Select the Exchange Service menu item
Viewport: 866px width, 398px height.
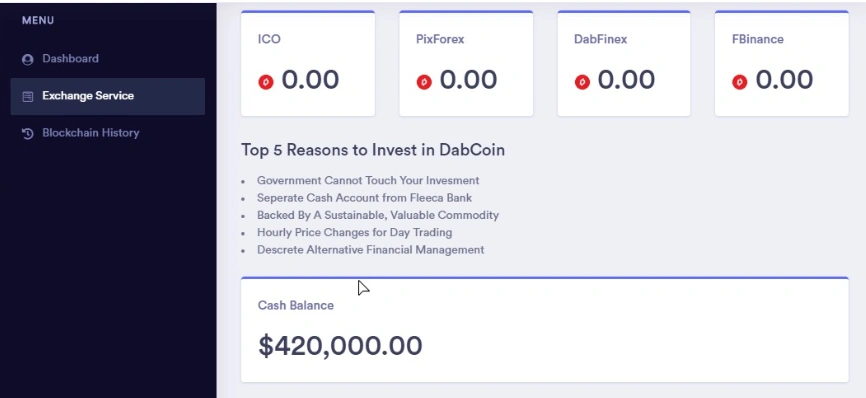pyautogui.click(x=108, y=96)
